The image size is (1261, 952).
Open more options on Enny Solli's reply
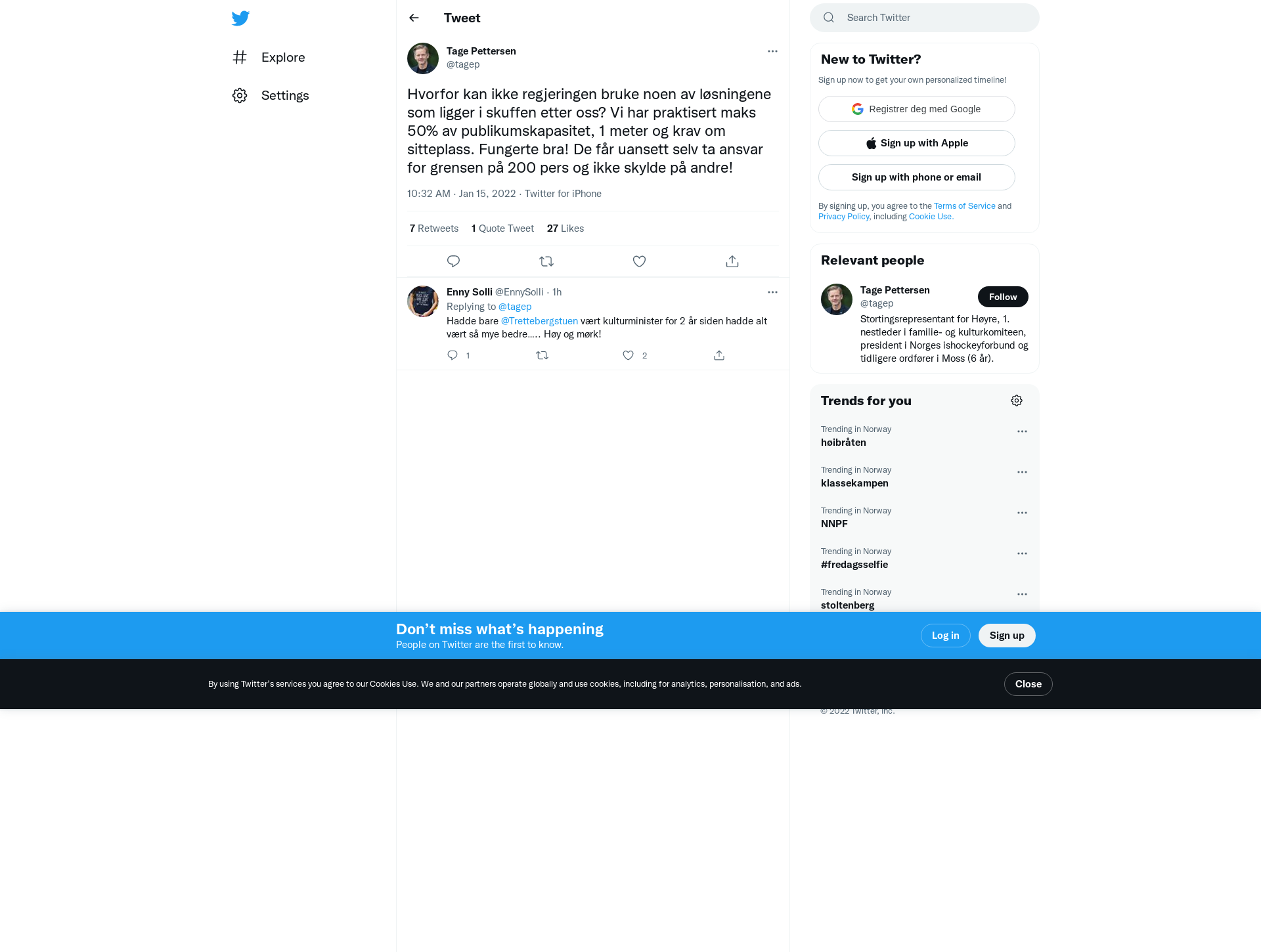(772, 292)
